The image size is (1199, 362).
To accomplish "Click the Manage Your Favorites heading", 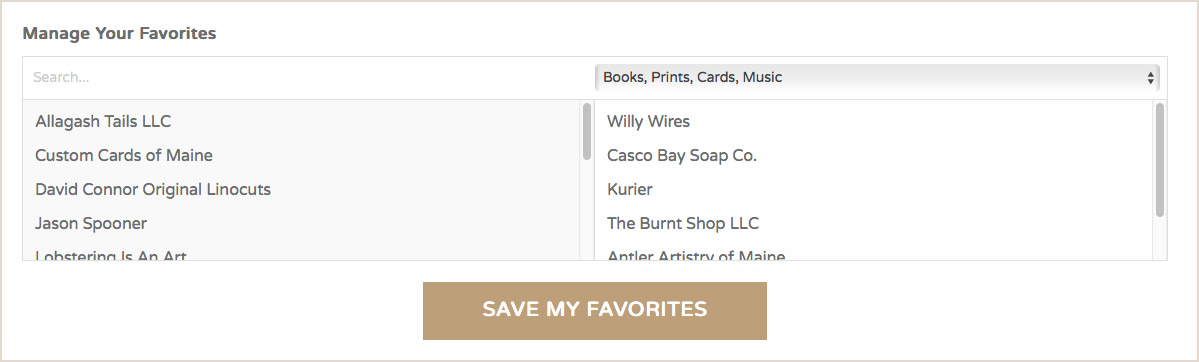I will pyautogui.click(x=119, y=34).
